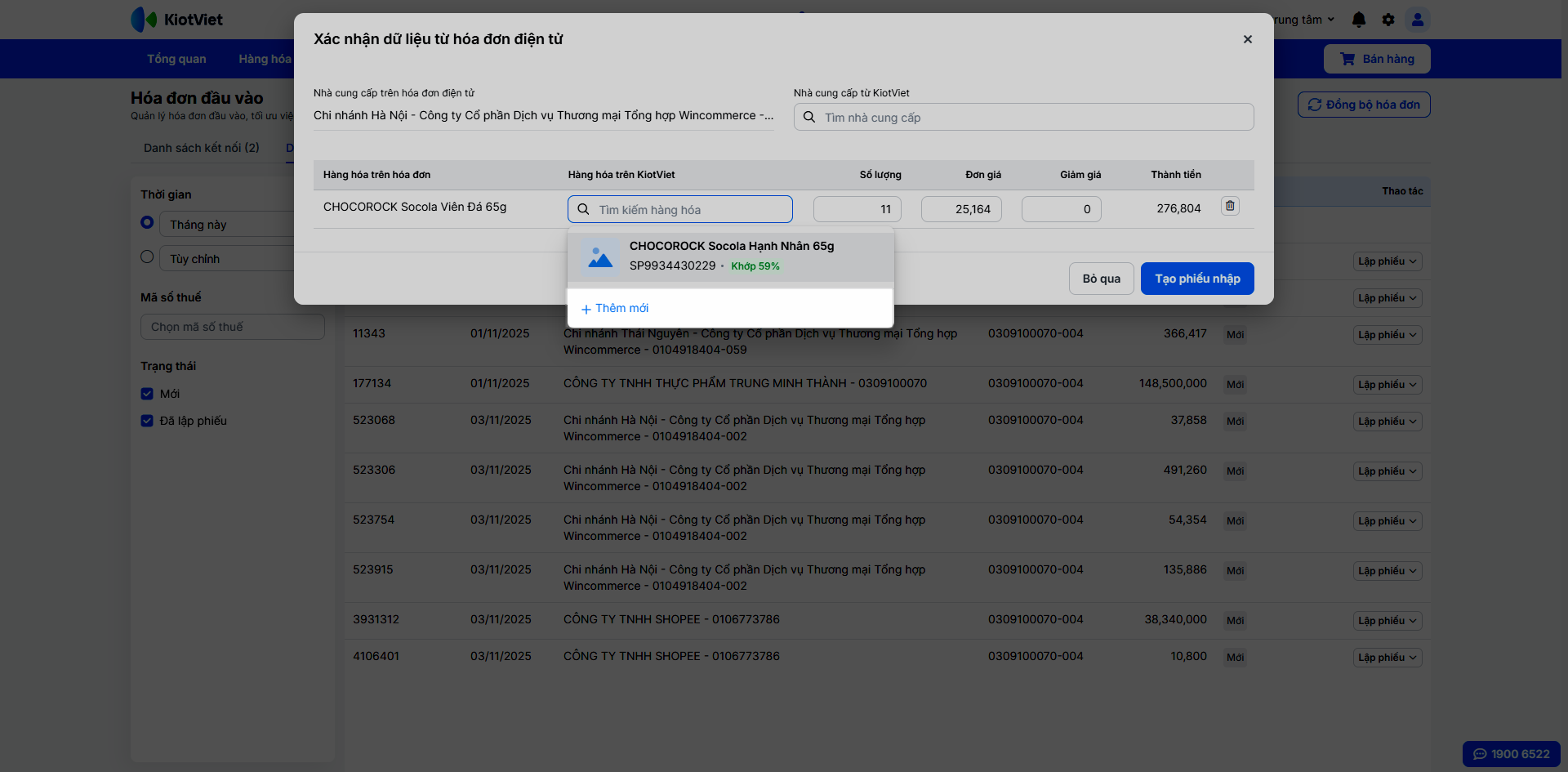
Task: Open Lập phiếu dropdown for invoice 3931312
Action: pos(1388,621)
